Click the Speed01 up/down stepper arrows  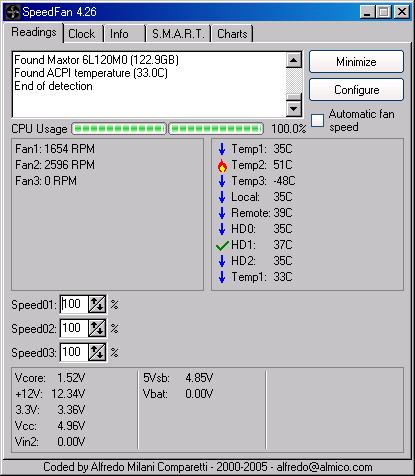tap(97, 304)
